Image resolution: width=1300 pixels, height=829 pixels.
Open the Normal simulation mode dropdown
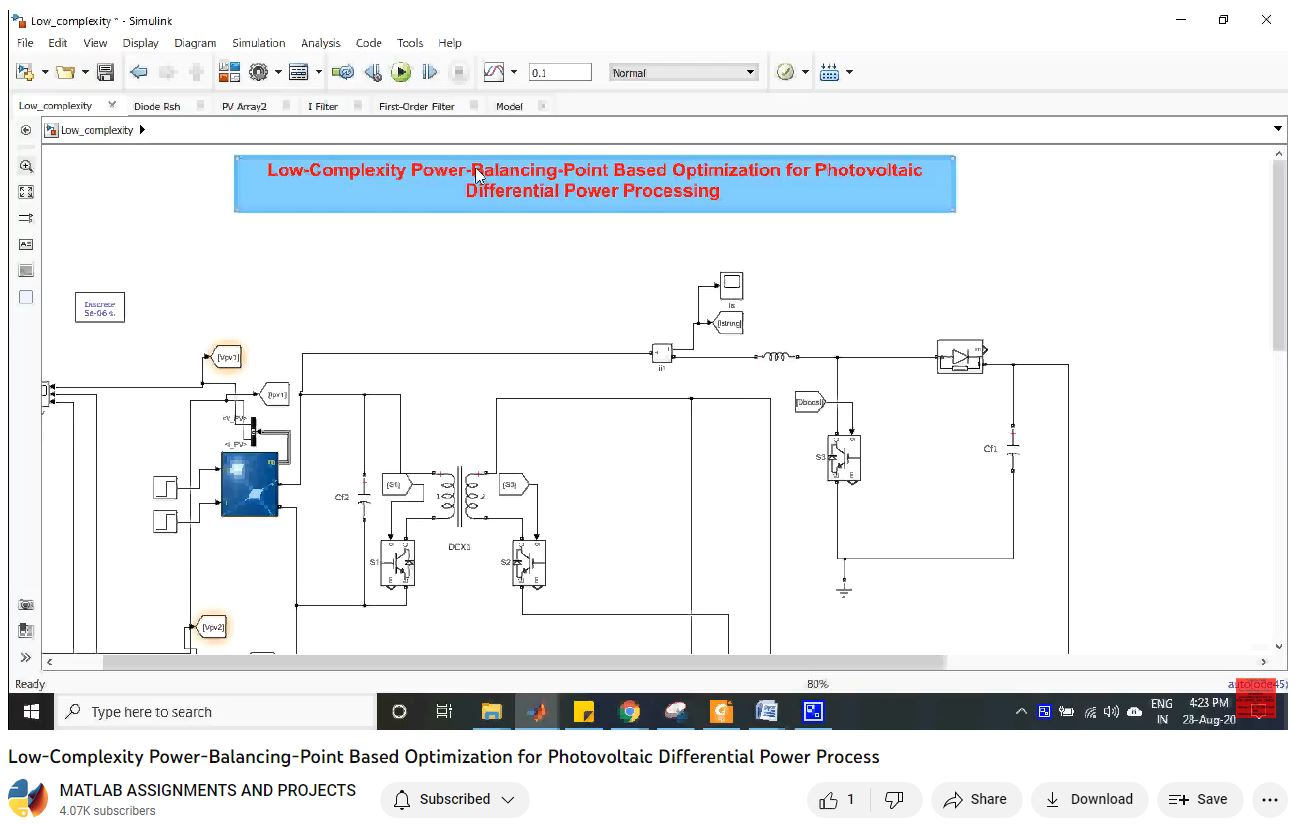point(684,72)
